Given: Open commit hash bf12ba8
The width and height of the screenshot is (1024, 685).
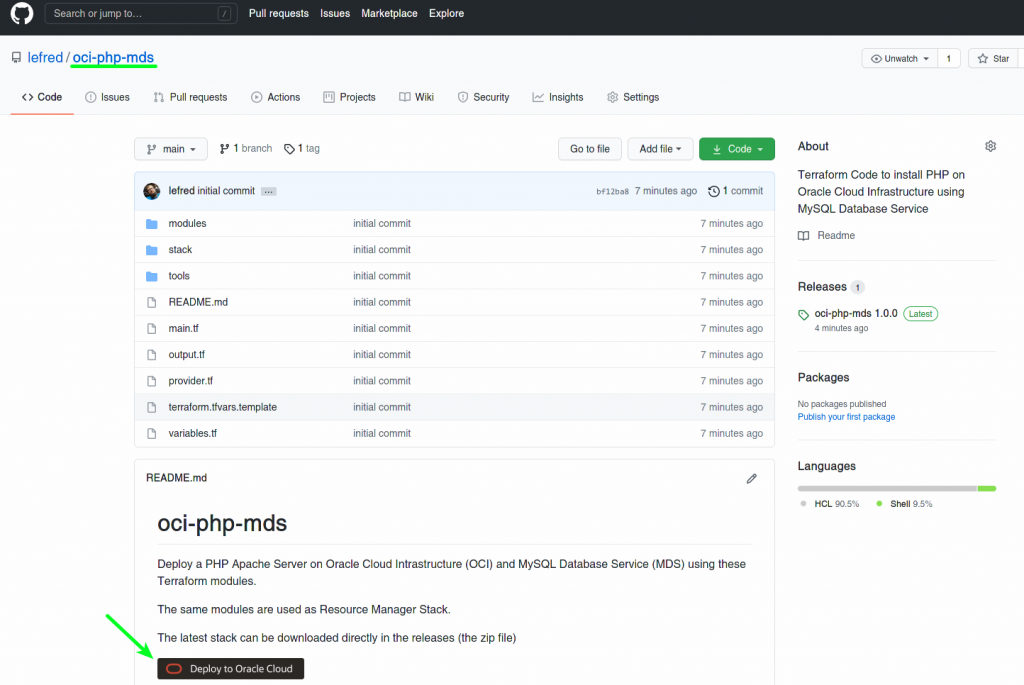Looking at the screenshot, I should point(612,191).
